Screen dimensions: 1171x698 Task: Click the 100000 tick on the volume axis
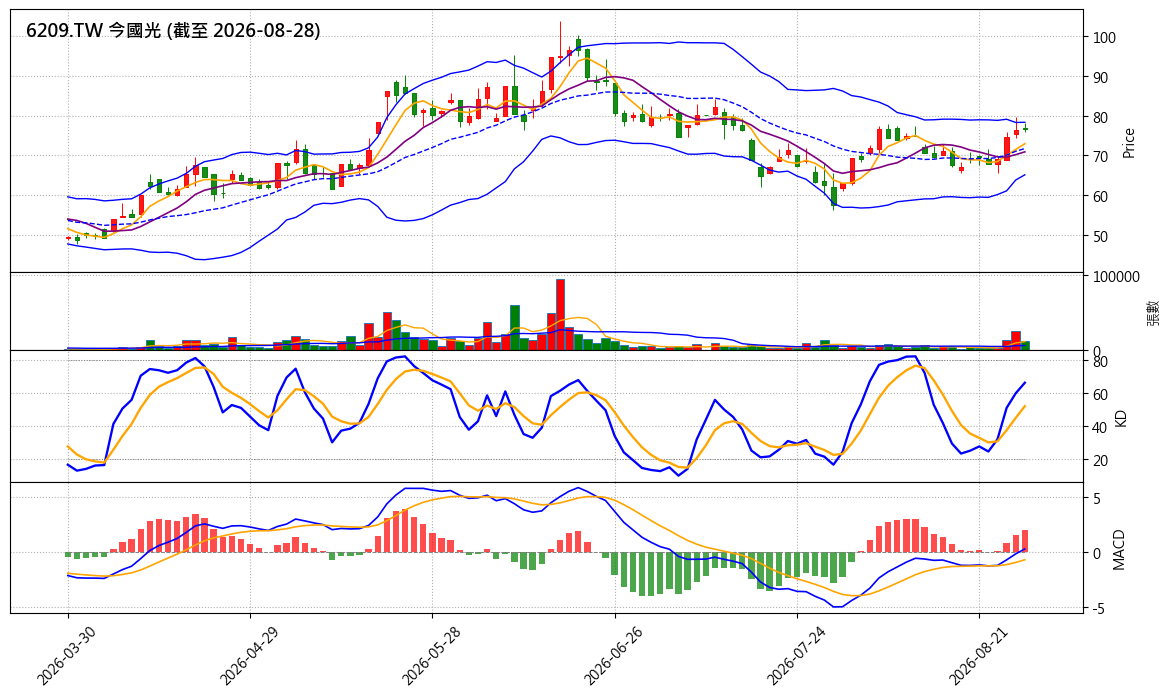1116,277
